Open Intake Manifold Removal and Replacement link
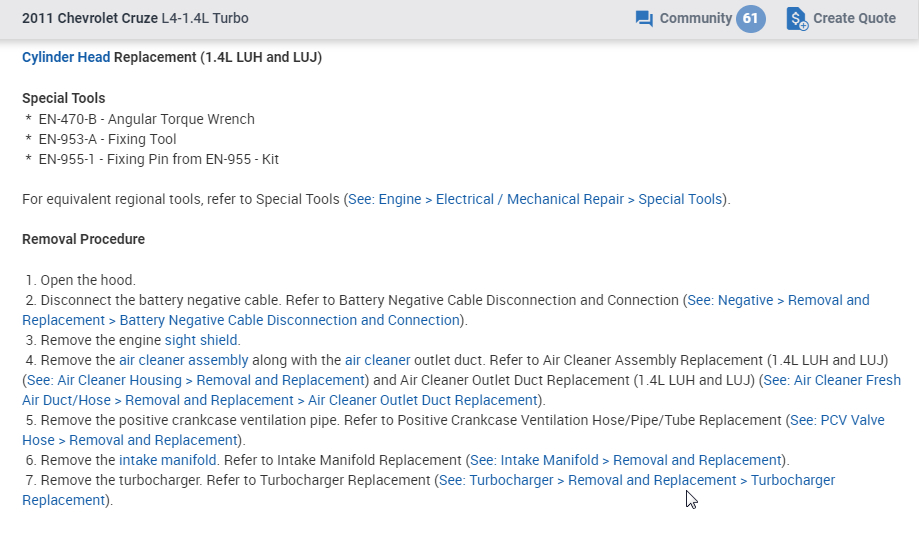Image resolution: width=919 pixels, height=545 pixels. [x=626, y=460]
